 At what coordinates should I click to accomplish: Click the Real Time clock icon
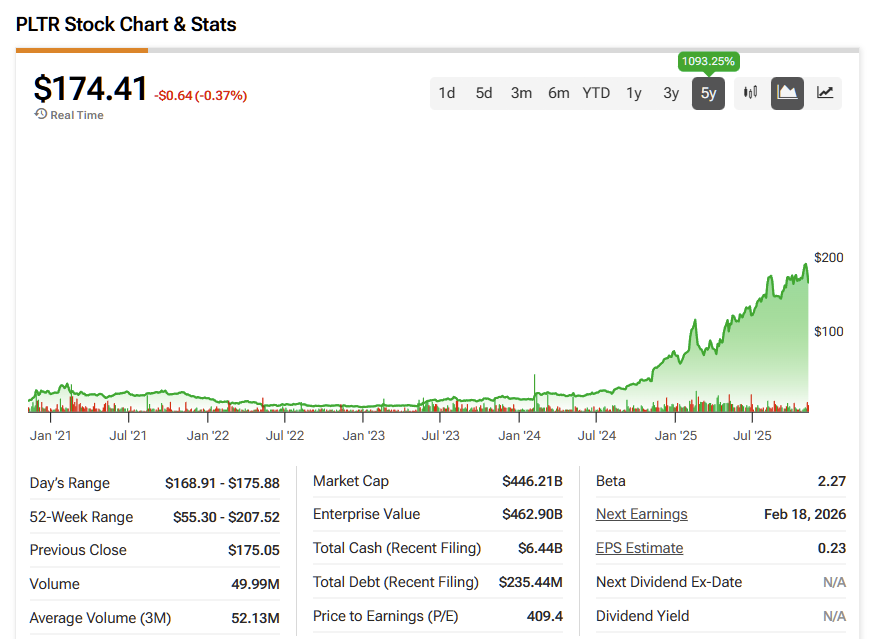(41, 115)
